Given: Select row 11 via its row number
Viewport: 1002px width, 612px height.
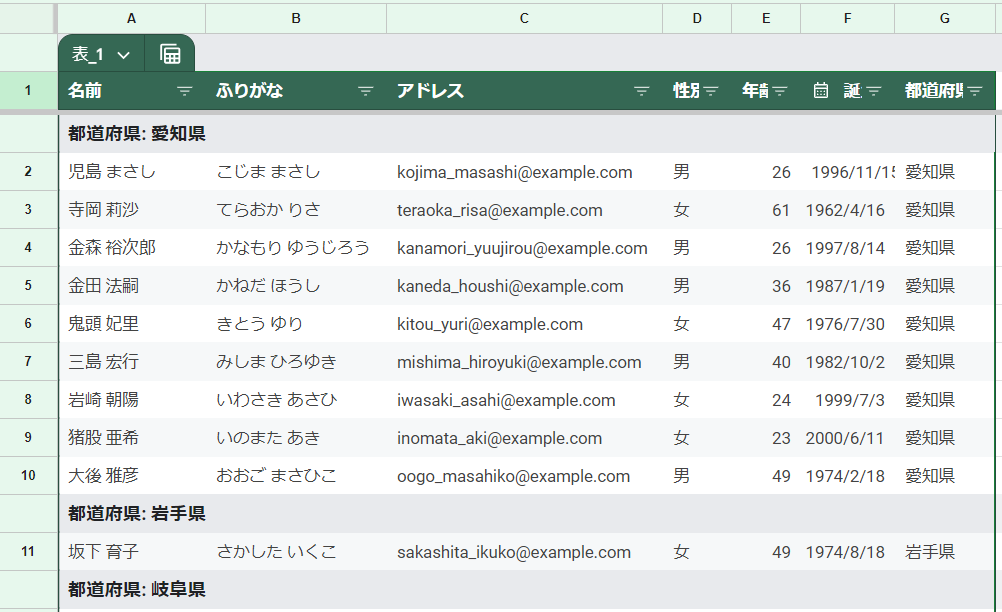Looking at the screenshot, I should tap(28, 552).
